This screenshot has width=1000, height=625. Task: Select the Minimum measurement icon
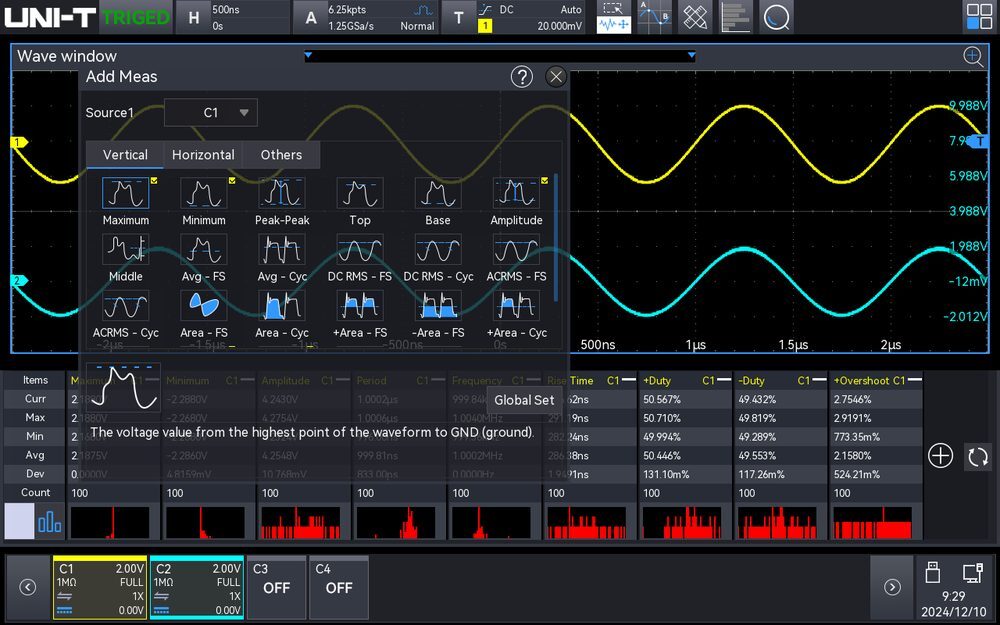click(x=203, y=193)
